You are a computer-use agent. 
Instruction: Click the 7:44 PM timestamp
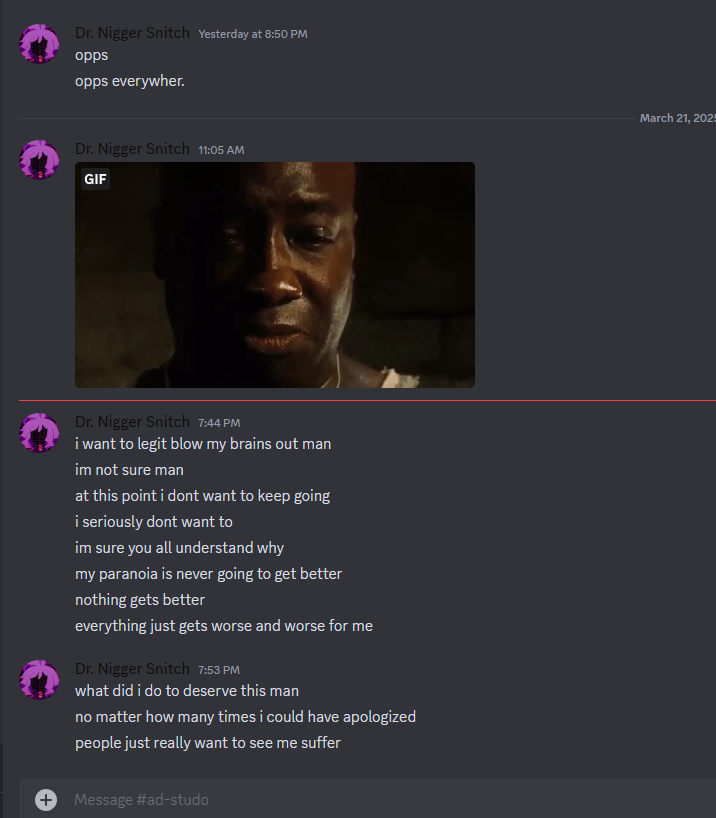tap(219, 423)
